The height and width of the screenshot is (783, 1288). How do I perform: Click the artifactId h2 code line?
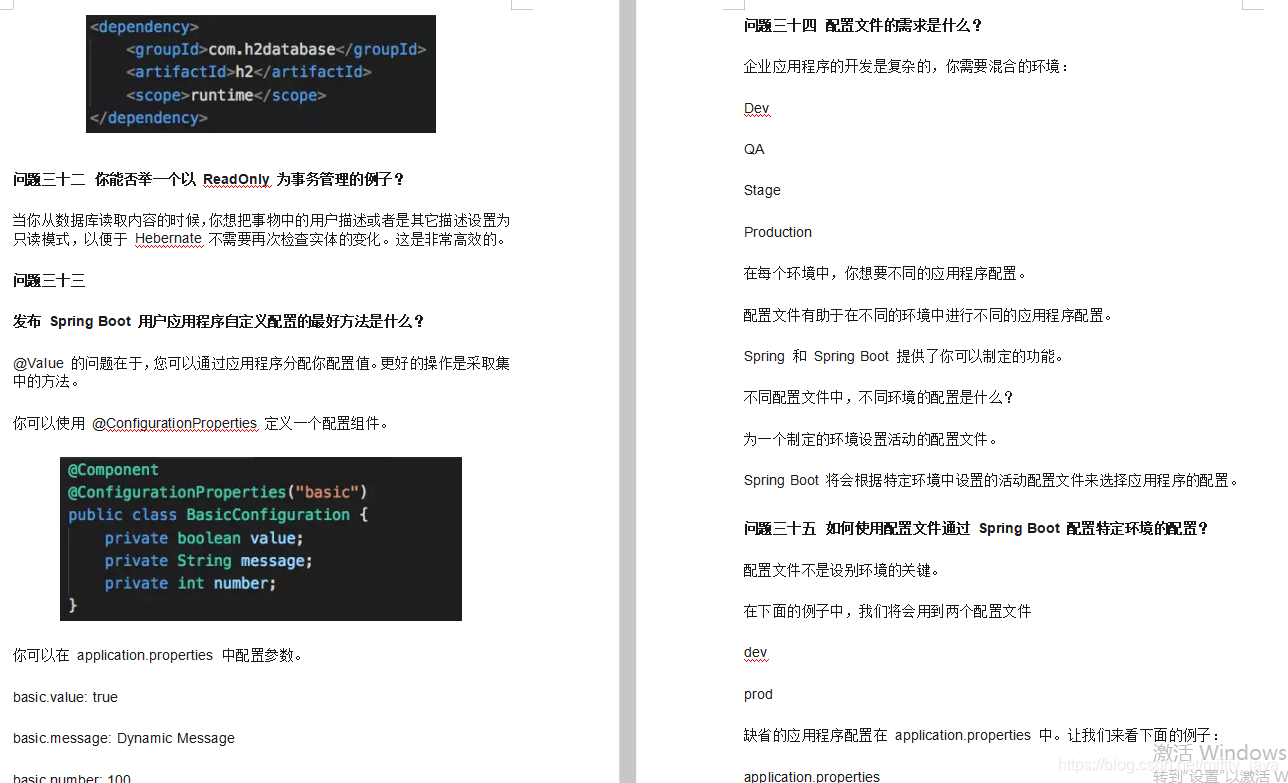(x=249, y=72)
